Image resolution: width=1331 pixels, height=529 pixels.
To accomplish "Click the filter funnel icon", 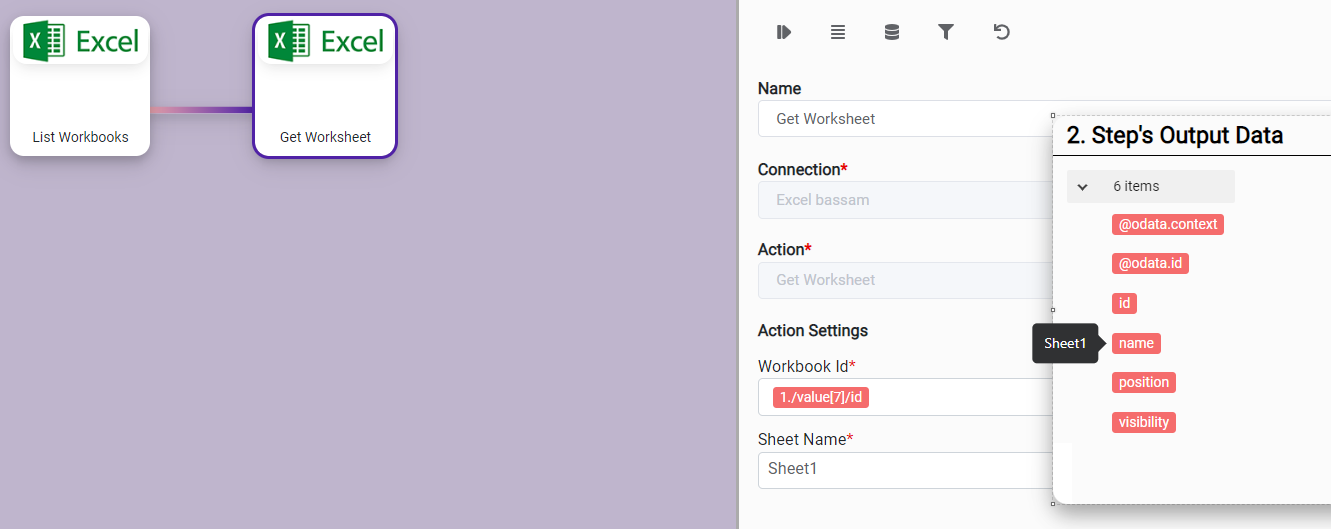I will (x=946, y=32).
